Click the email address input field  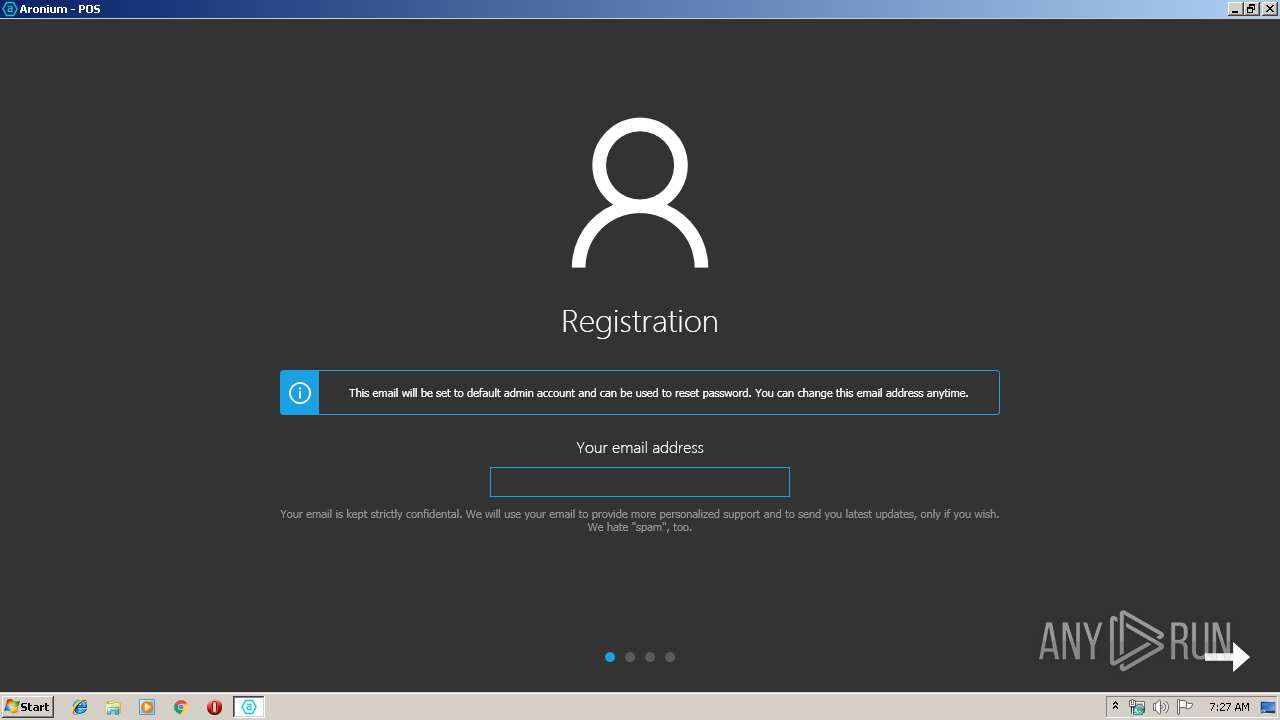tap(640, 482)
